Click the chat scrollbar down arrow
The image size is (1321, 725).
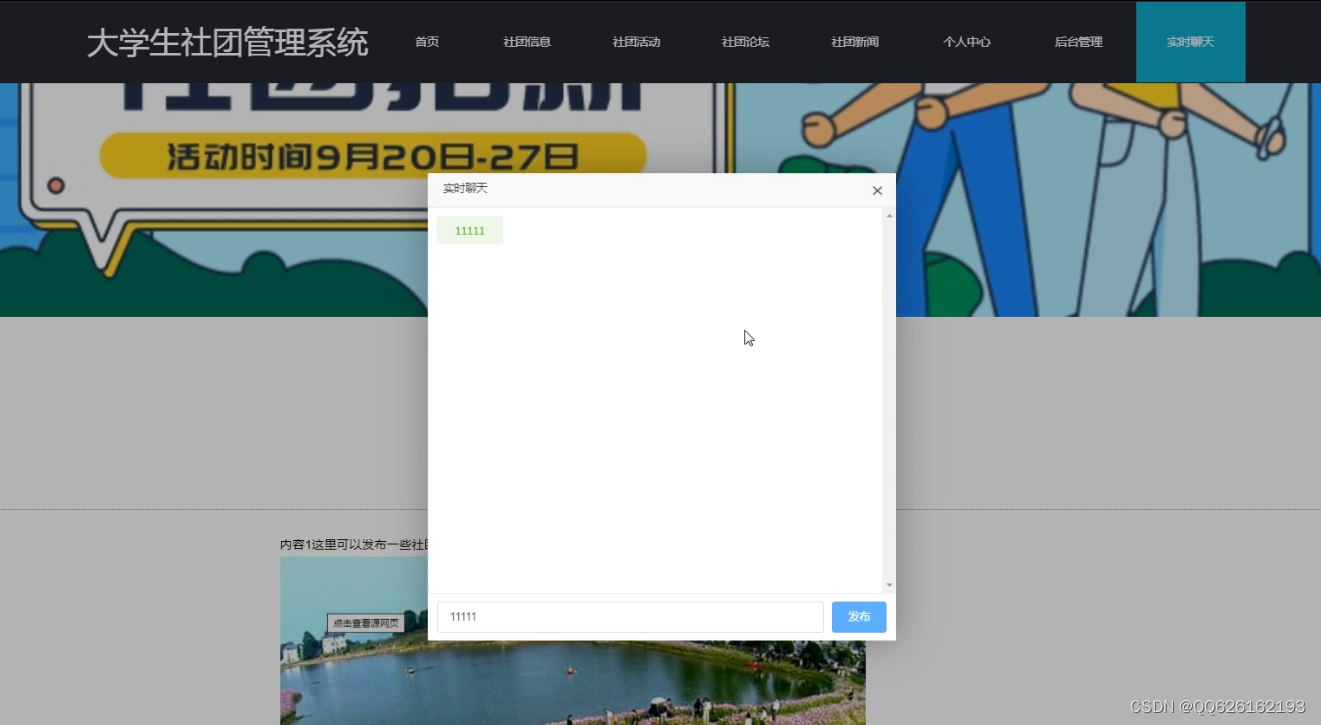coord(889,585)
